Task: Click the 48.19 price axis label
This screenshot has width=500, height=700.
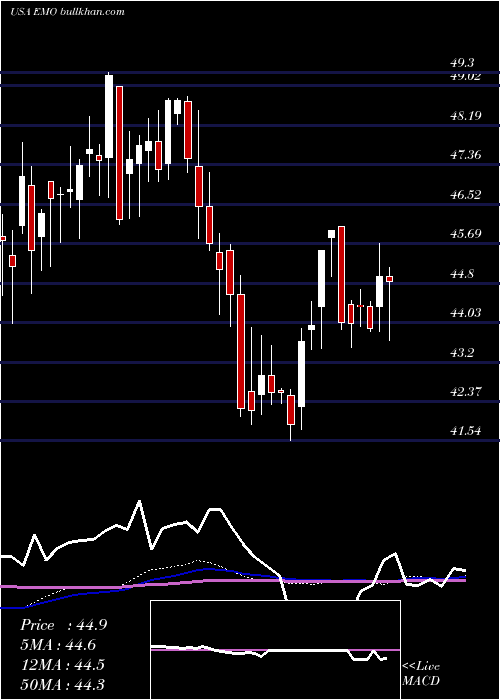Action: (466, 116)
